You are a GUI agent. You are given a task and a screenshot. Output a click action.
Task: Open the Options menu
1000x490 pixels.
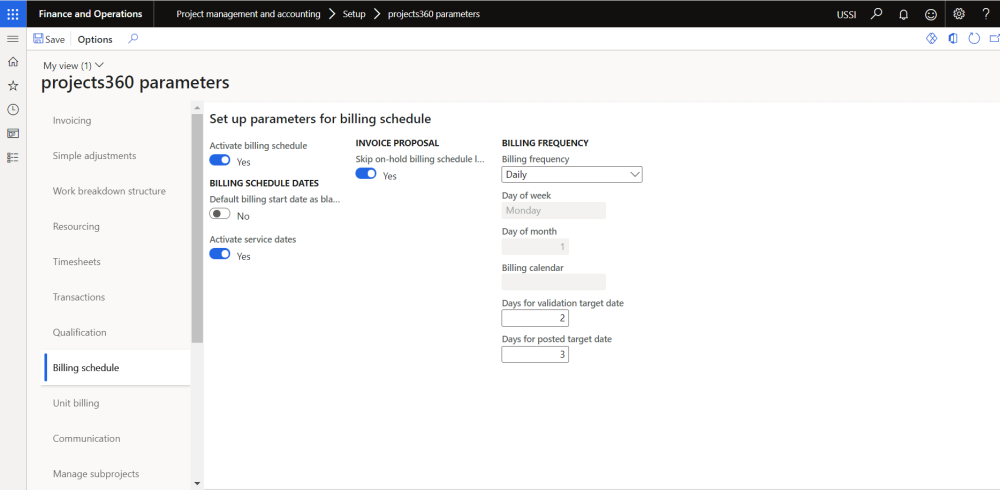tap(95, 39)
